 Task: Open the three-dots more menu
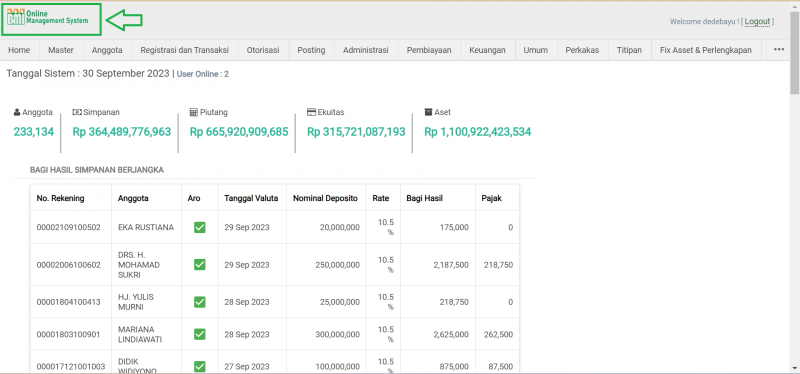tap(779, 49)
